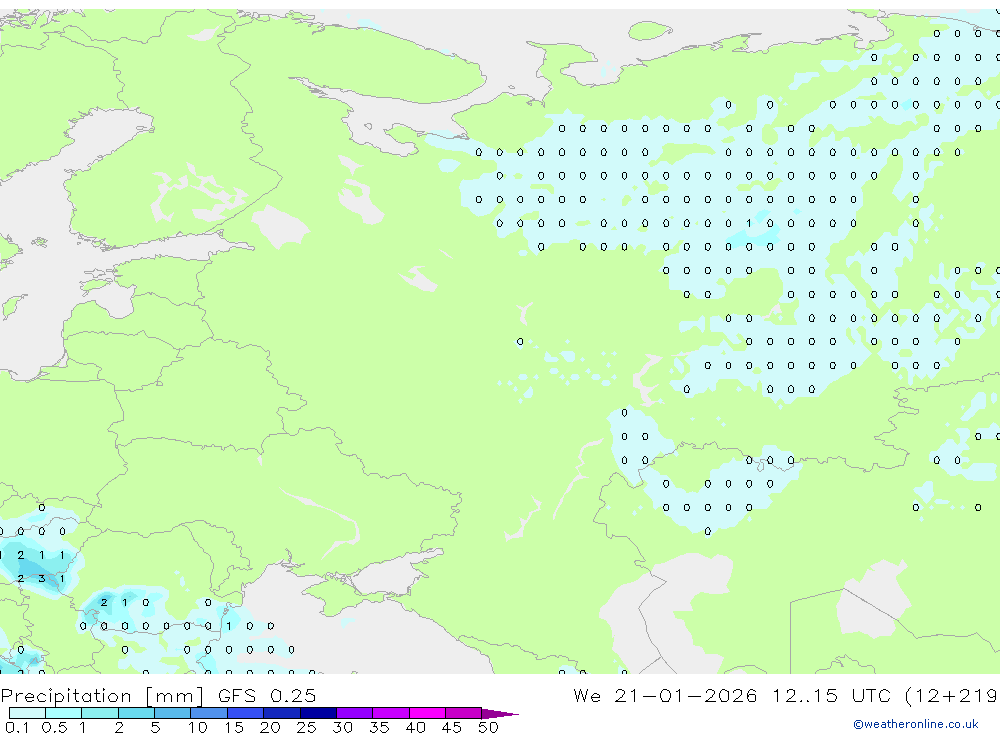Viewport: 1000px width, 733px height.
Task: Open the weatheronline.co.uk copyright link
Action: click(x=915, y=724)
